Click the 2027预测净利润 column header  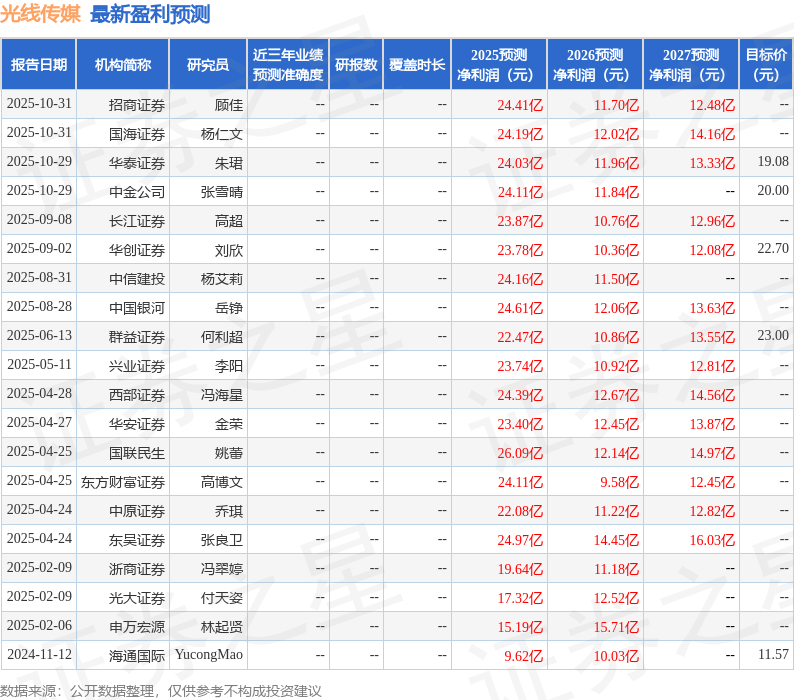click(x=691, y=65)
